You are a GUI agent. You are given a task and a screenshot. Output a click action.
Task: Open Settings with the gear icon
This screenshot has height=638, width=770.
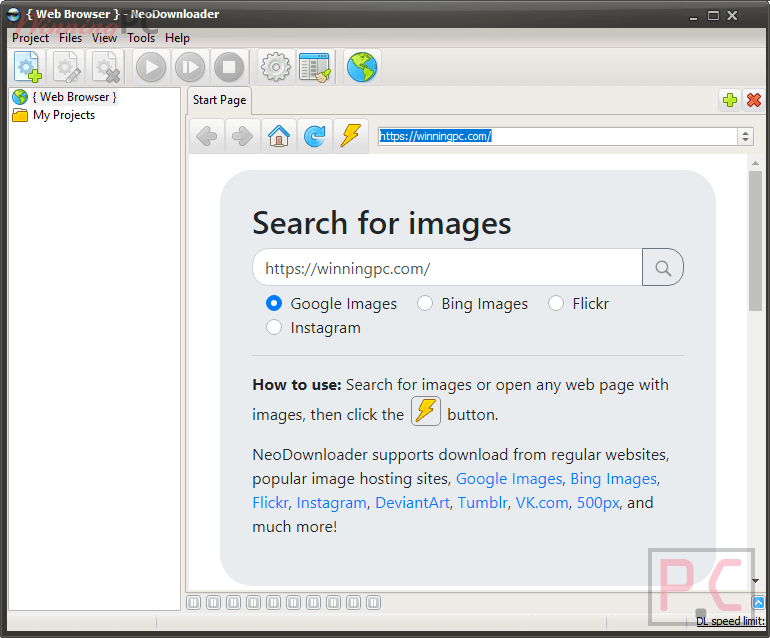pos(275,67)
